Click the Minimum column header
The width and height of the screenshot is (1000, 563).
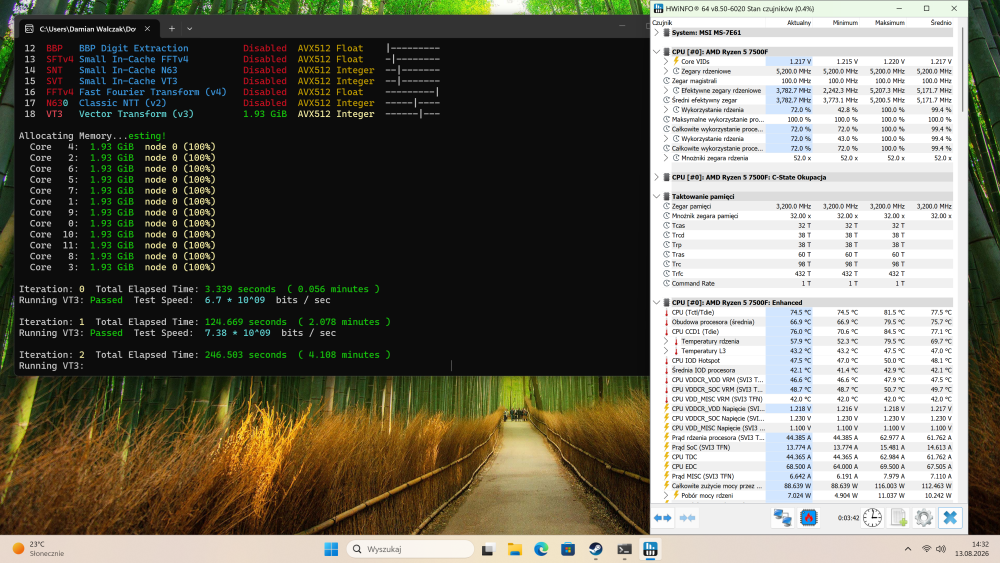pyautogui.click(x=836, y=22)
